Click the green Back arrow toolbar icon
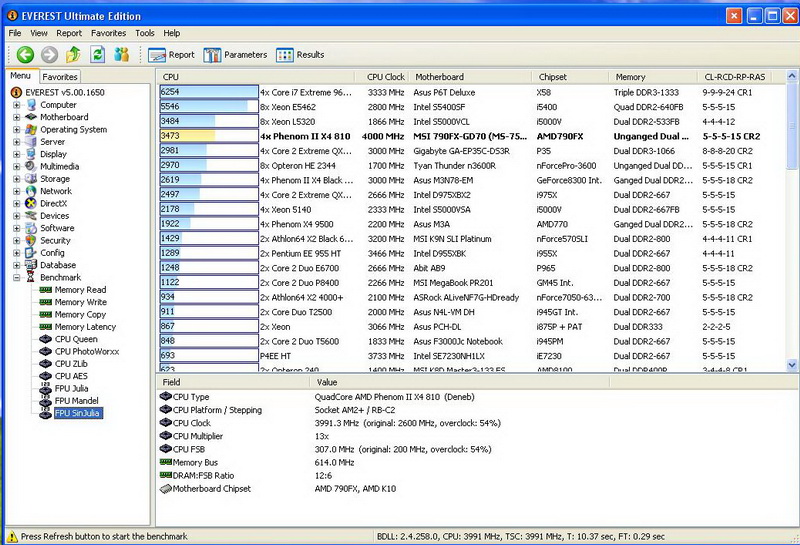 coord(25,55)
